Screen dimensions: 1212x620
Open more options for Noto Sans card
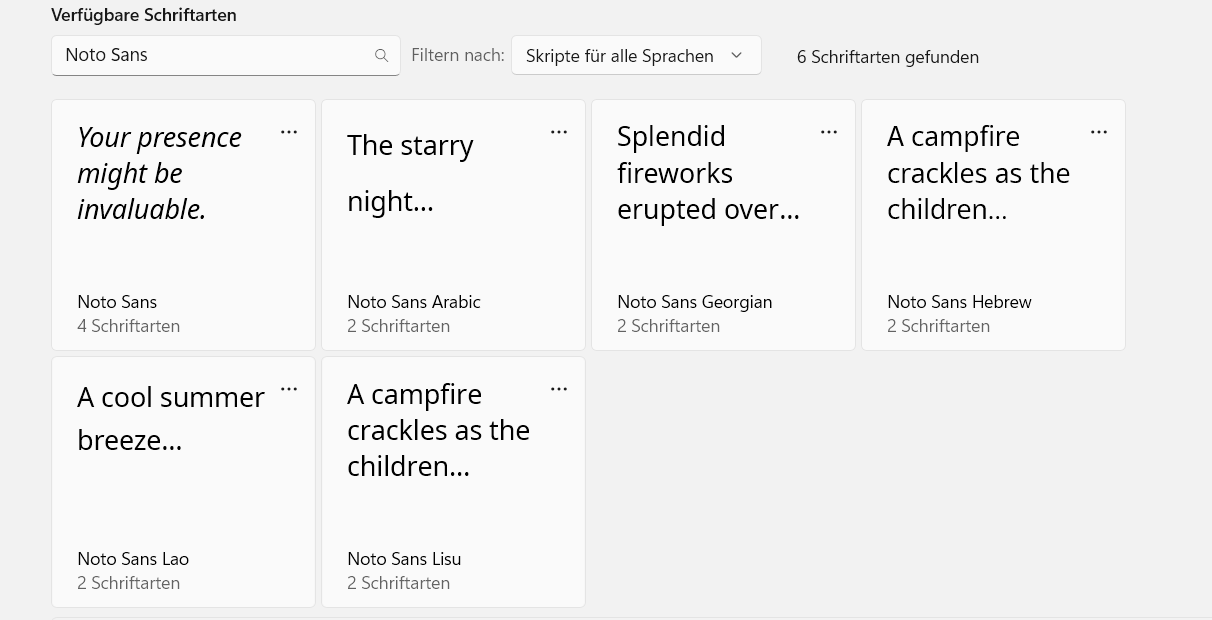coord(289,132)
